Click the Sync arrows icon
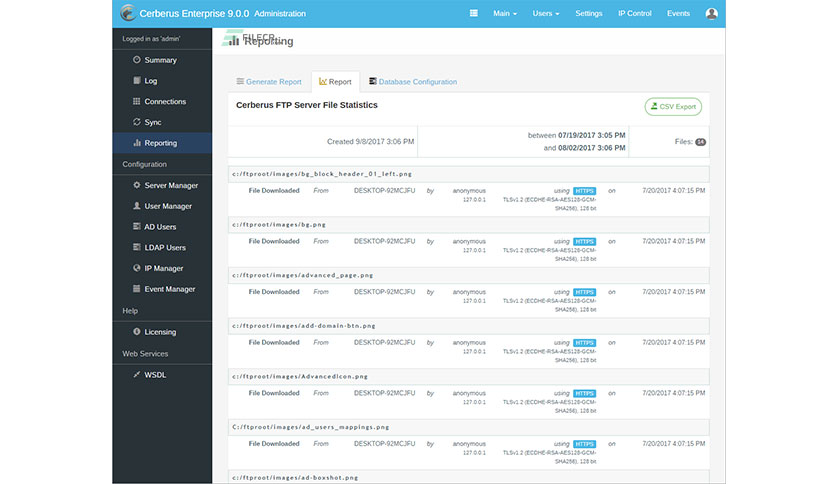This screenshot has width=836, height=484. tap(136, 122)
